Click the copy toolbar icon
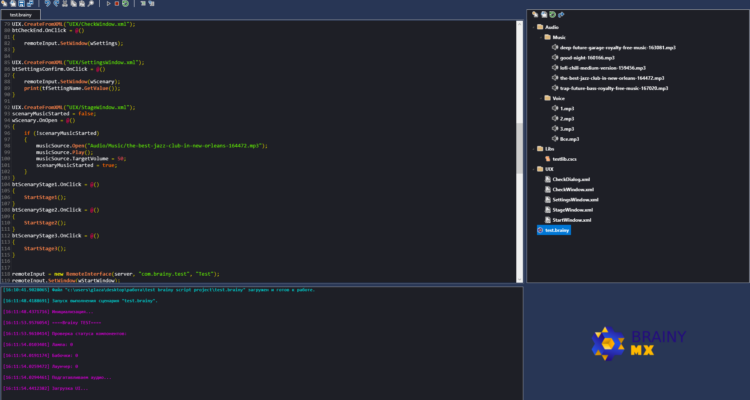The image size is (750, 400). [x=73, y=3]
